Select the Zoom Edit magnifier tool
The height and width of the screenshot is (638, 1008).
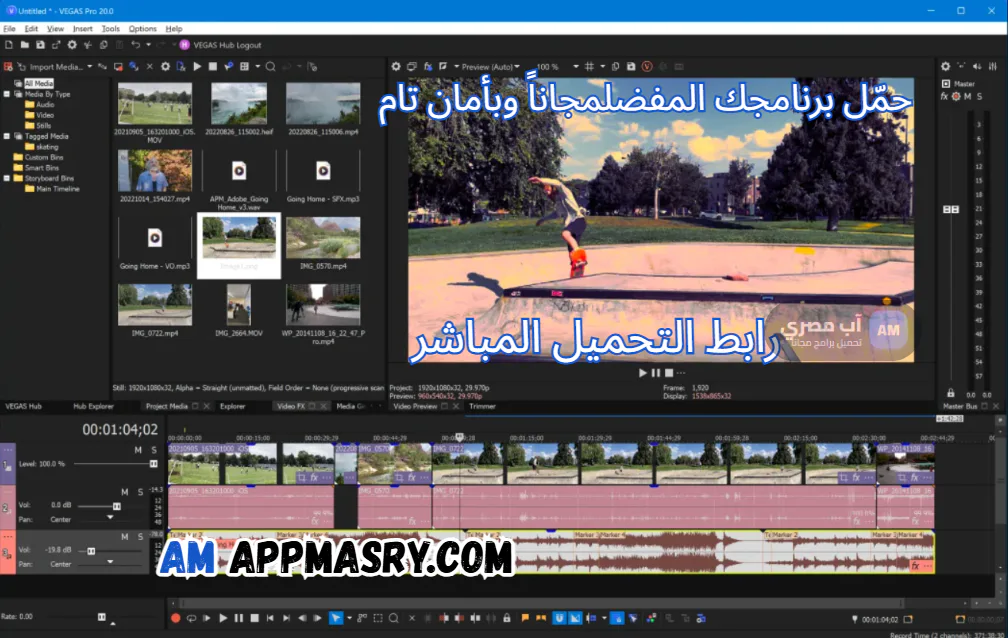click(x=393, y=618)
